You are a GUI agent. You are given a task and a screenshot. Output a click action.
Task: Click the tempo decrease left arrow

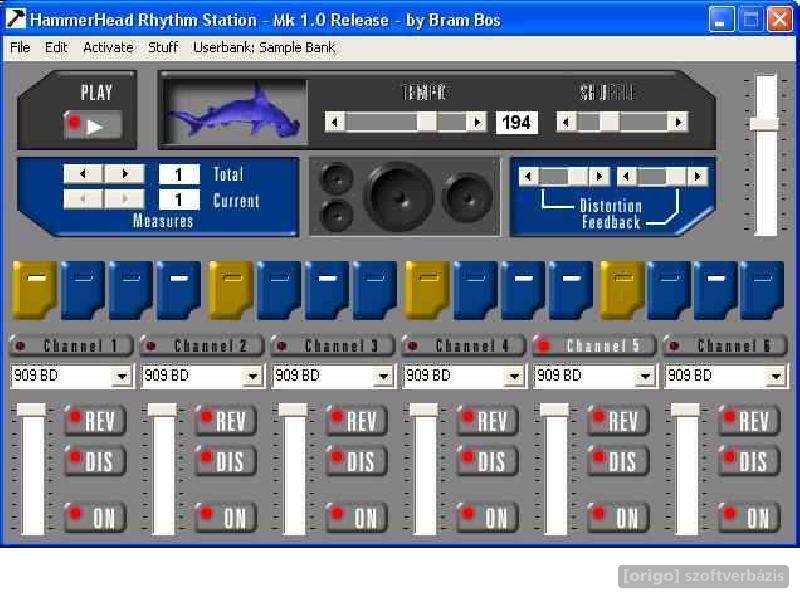point(335,122)
